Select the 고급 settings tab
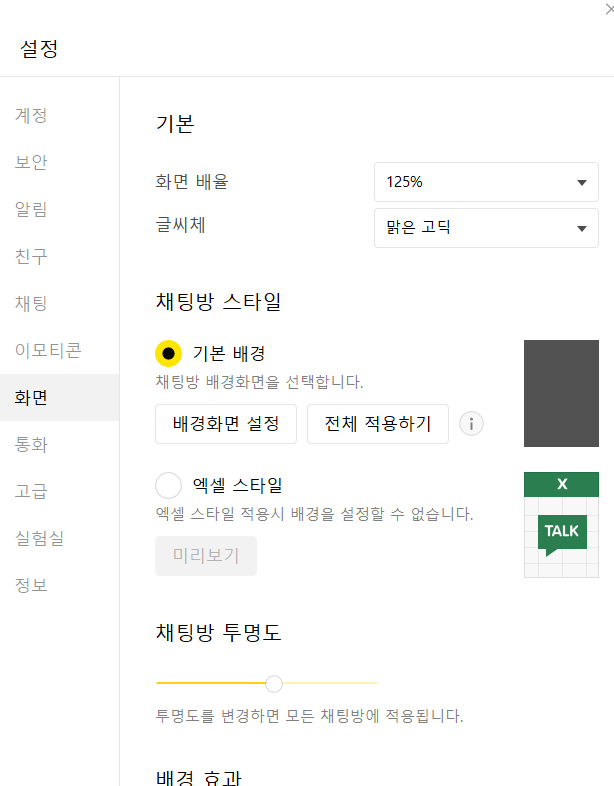 31,491
